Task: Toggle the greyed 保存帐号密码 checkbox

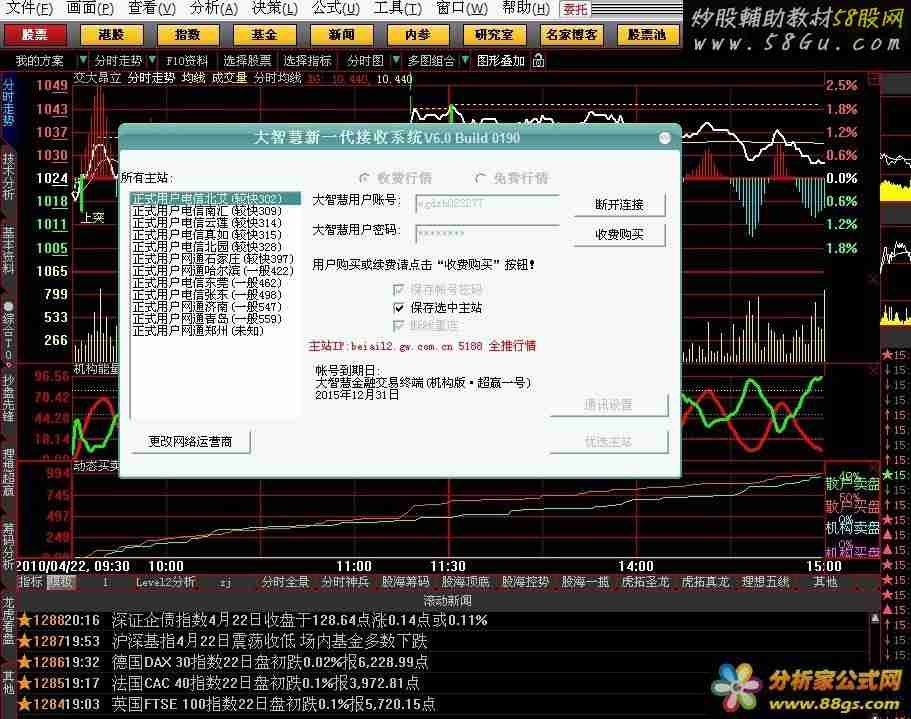Action: (399, 289)
